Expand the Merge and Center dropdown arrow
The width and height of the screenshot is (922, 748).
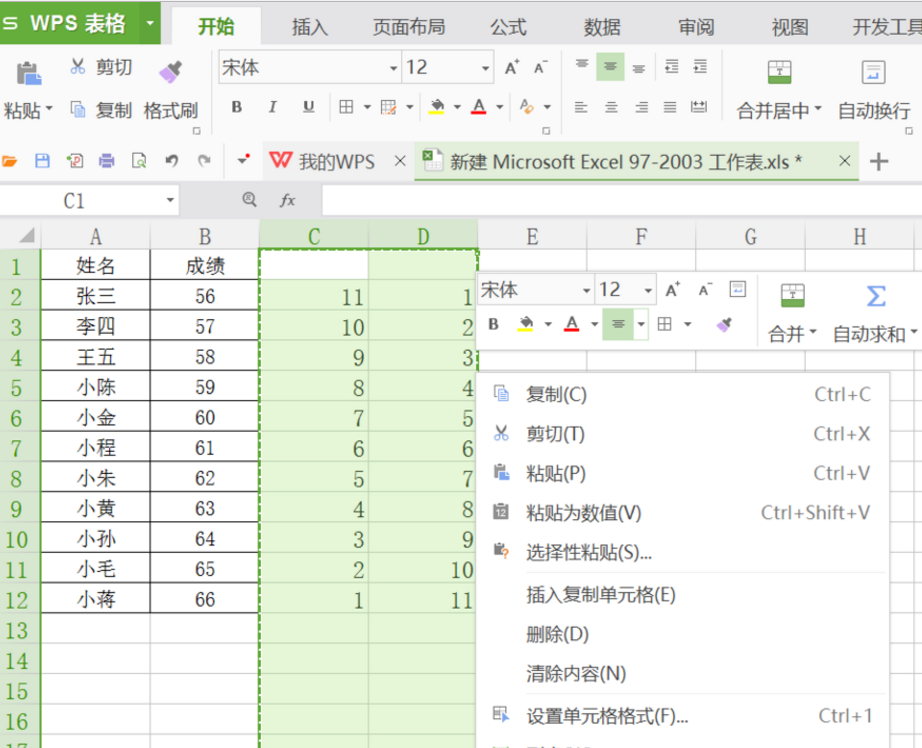818,109
